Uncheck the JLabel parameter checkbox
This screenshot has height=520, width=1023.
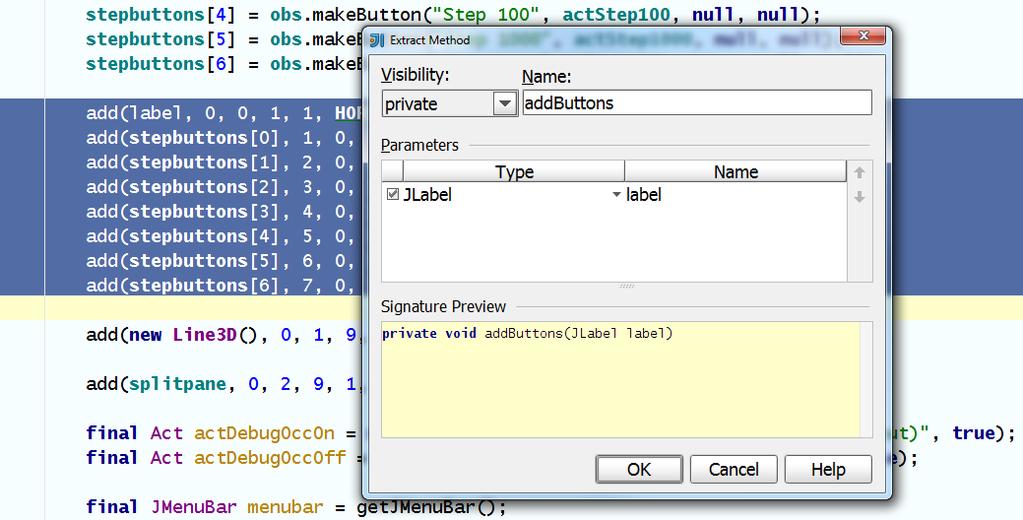coord(393,194)
